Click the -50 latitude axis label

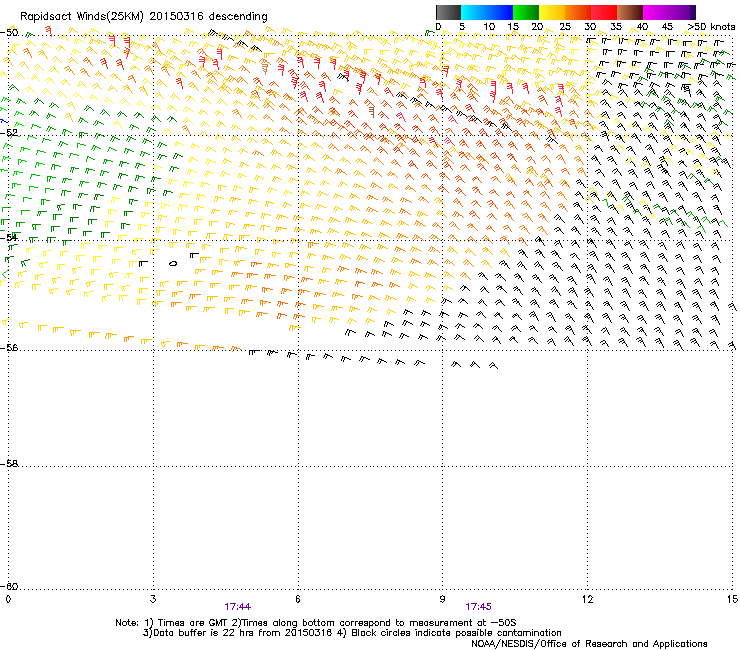9,33
